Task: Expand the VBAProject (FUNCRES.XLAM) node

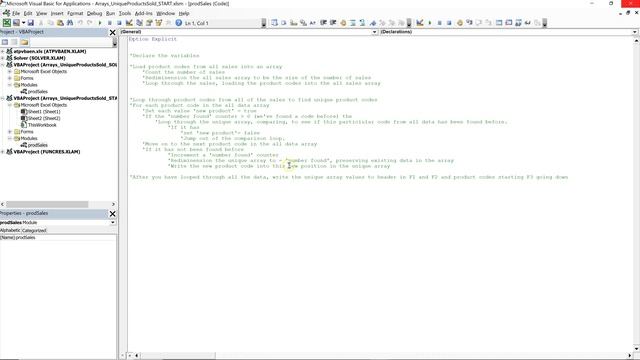Action: 2,152
